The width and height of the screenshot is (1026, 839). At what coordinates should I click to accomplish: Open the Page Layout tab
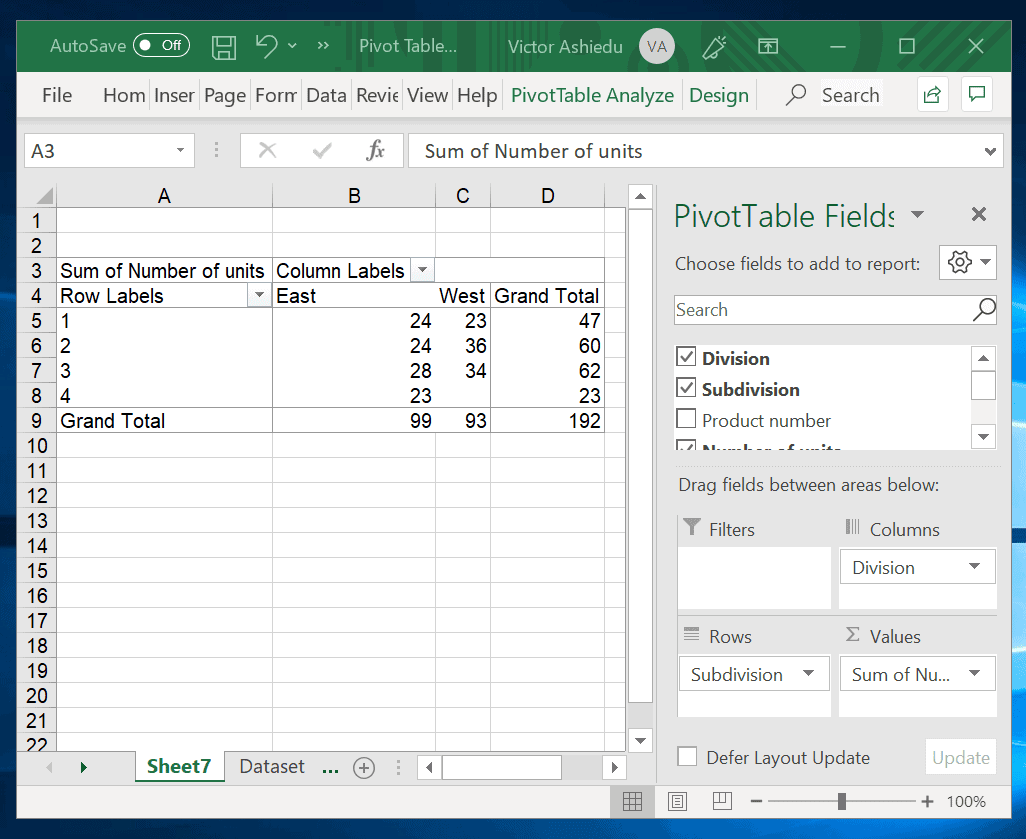pyautogui.click(x=224, y=95)
